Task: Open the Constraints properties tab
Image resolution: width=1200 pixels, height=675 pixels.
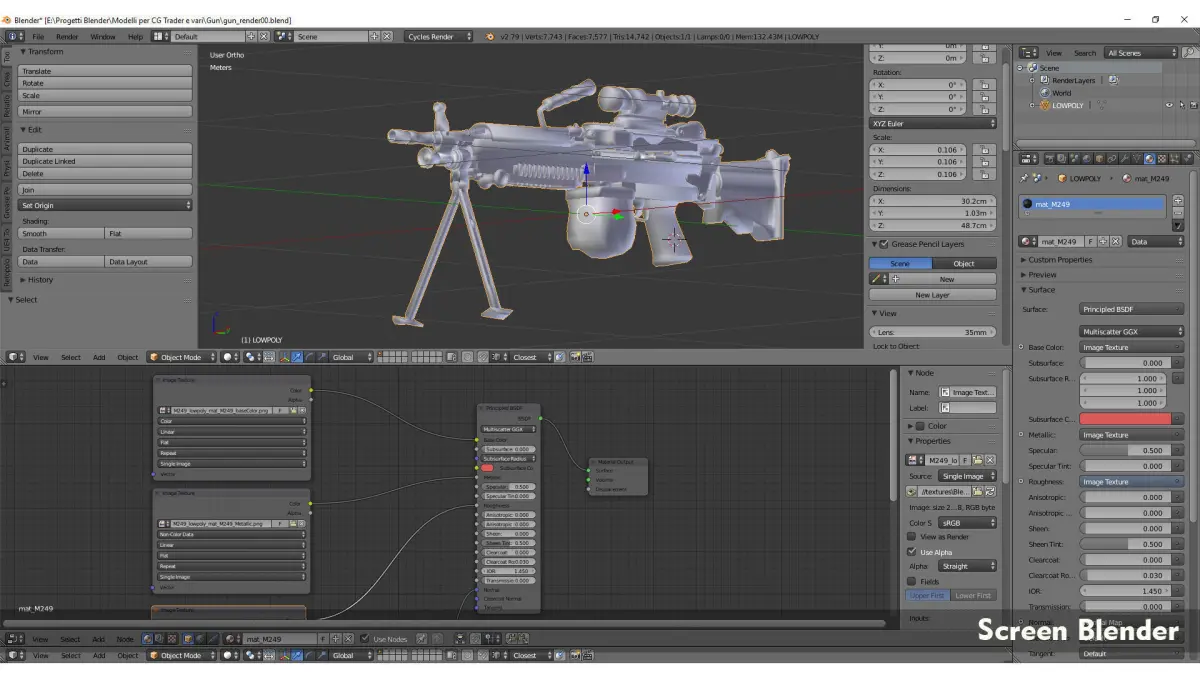Action: (1112, 158)
